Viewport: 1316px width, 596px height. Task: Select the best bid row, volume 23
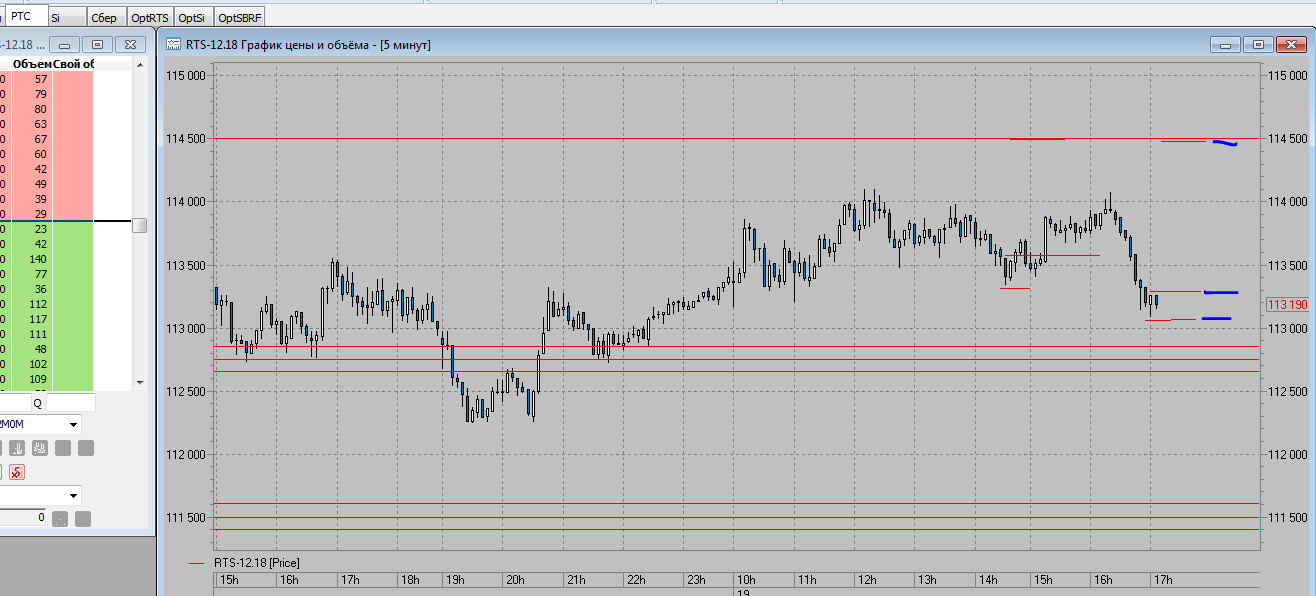(46, 229)
